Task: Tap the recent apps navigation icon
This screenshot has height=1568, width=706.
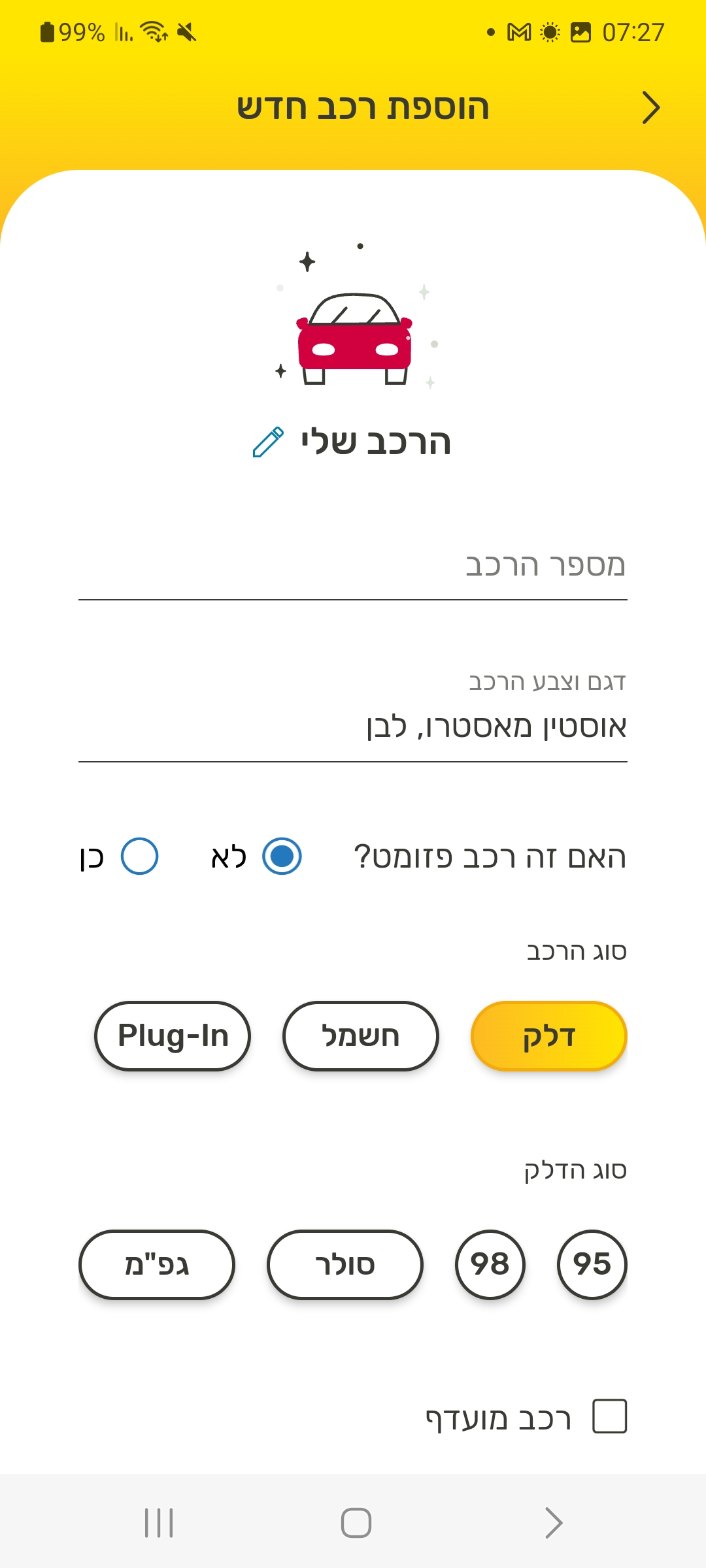Action: pos(159,1523)
